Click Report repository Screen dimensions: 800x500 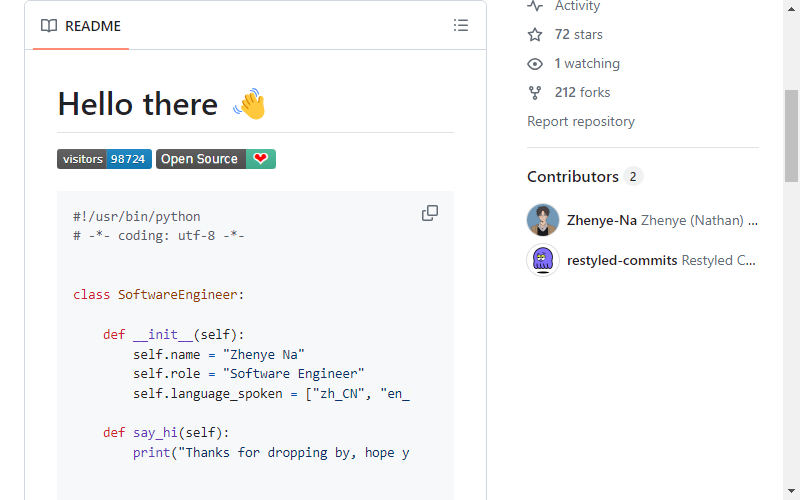pos(581,121)
